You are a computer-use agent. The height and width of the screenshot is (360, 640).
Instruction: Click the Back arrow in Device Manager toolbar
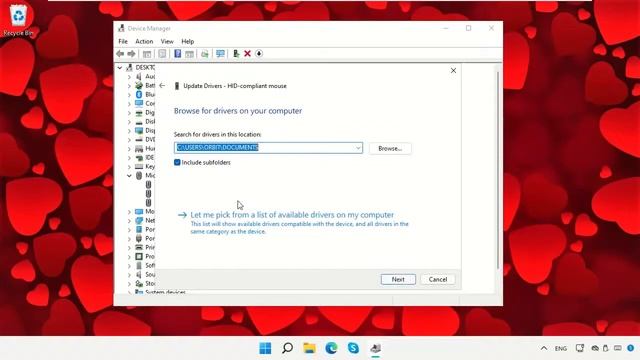pyautogui.click(x=120, y=54)
